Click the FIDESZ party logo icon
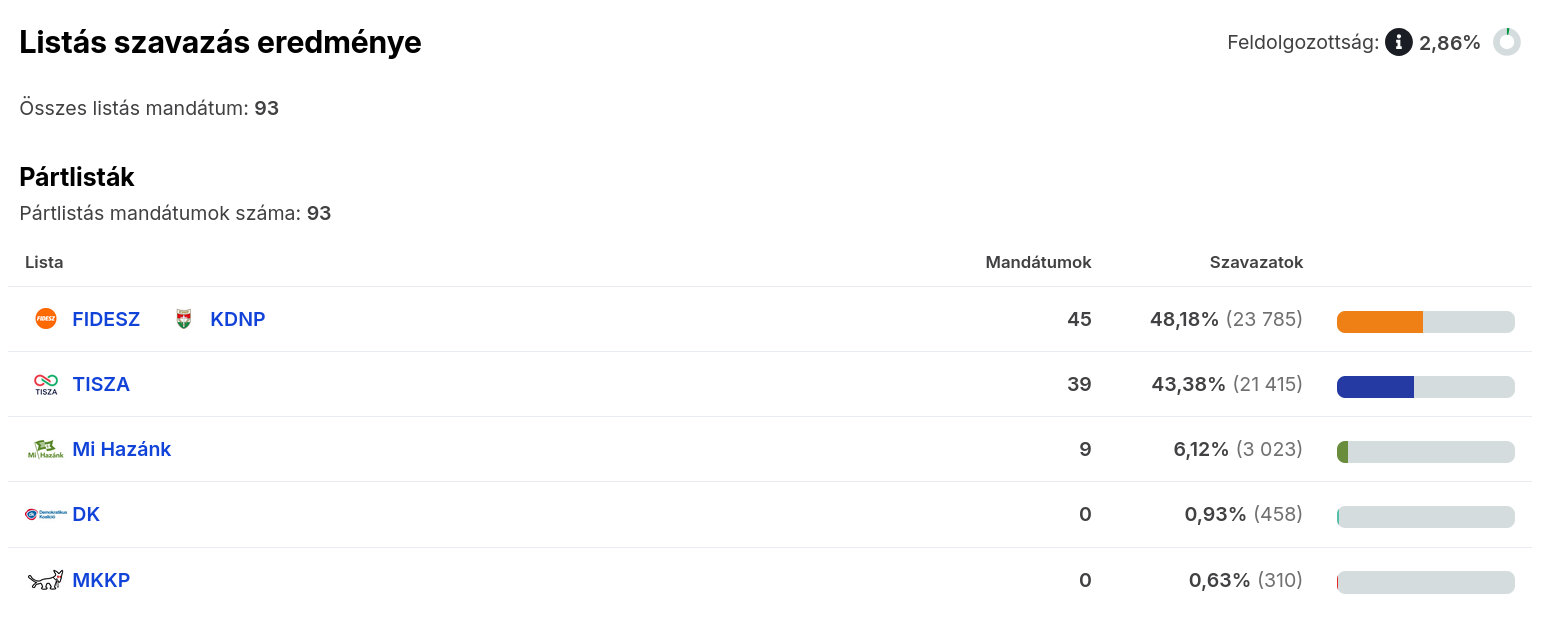This screenshot has height=631, width=1542. tap(46, 319)
